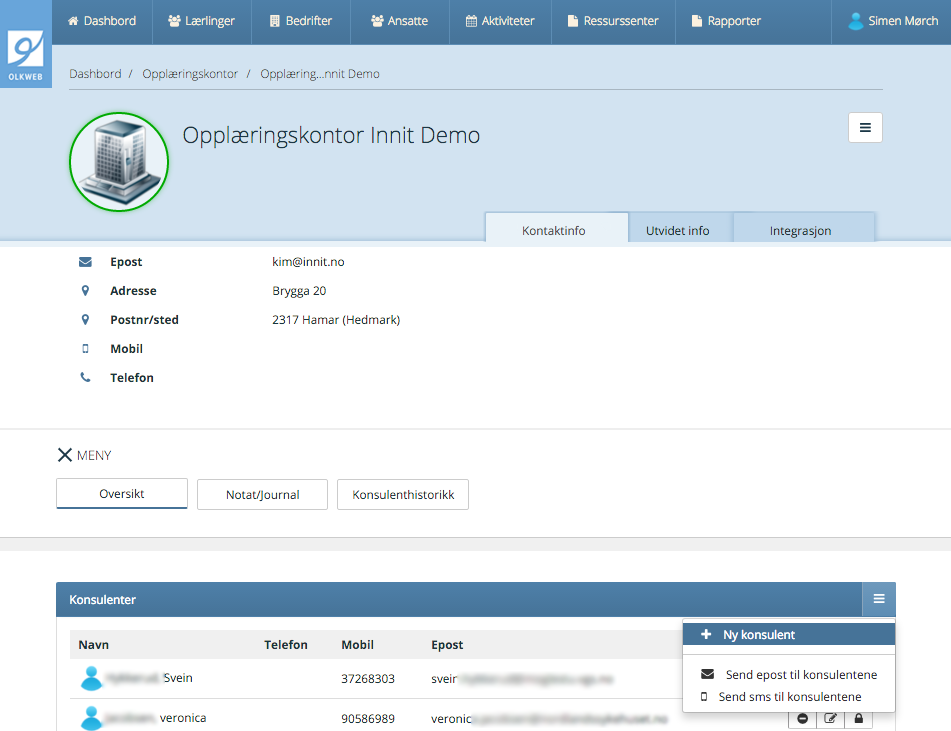The image size is (951, 731).
Task: Choose Send sms til konsulentene
Action: (788, 696)
